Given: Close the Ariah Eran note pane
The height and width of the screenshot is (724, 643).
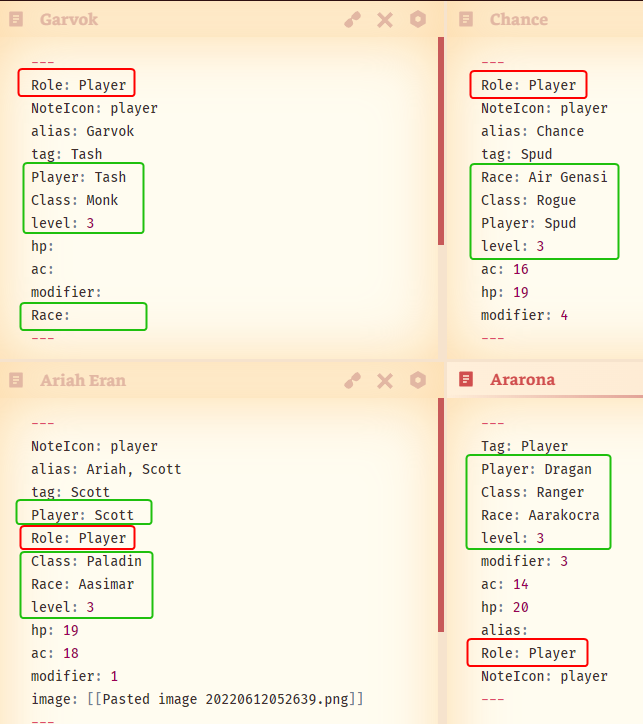Looking at the screenshot, I should [x=385, y=381].
